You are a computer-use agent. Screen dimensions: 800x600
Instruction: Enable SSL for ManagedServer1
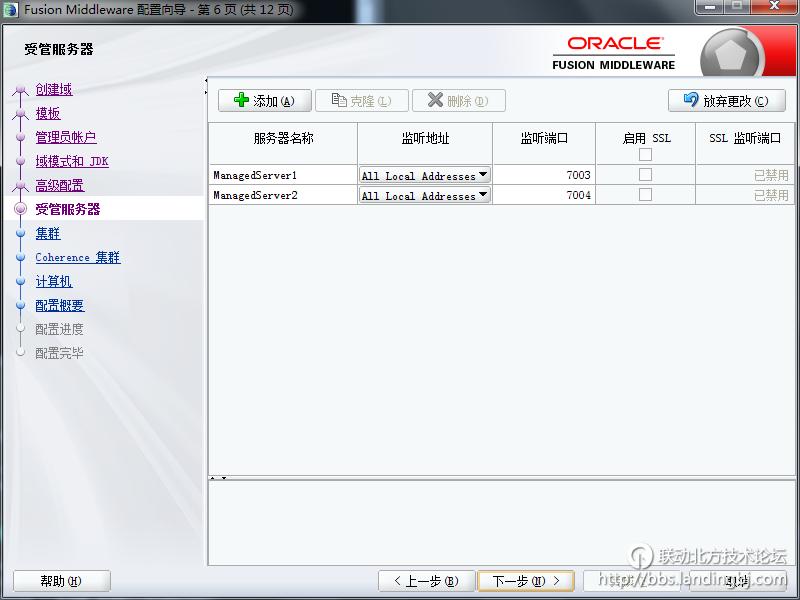645,175
